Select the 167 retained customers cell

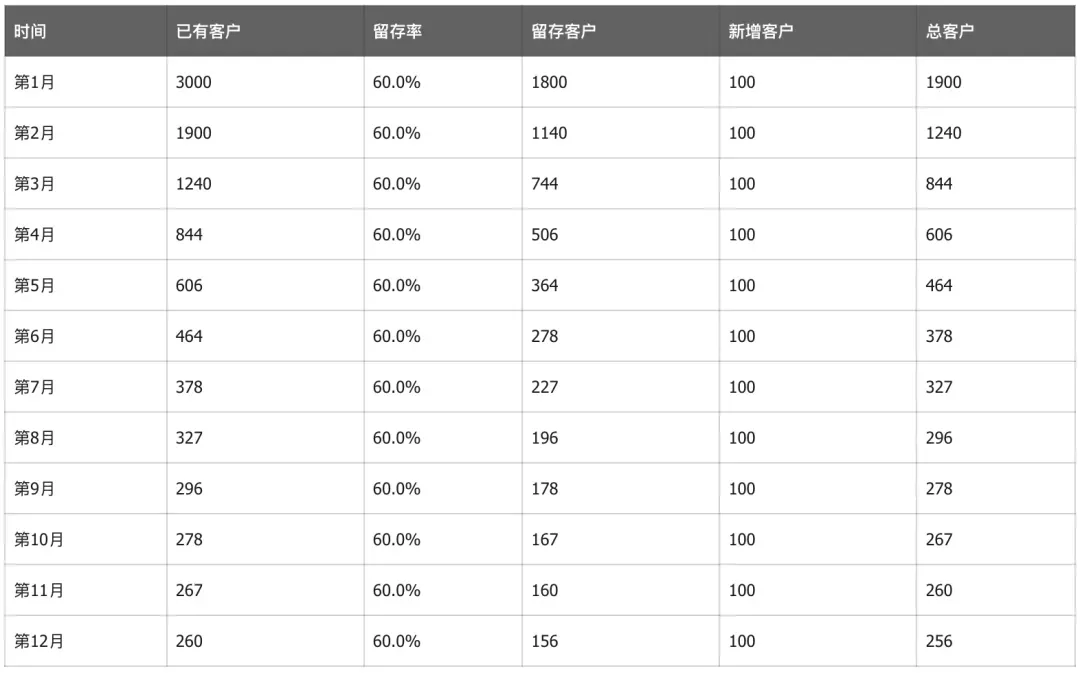545,540
